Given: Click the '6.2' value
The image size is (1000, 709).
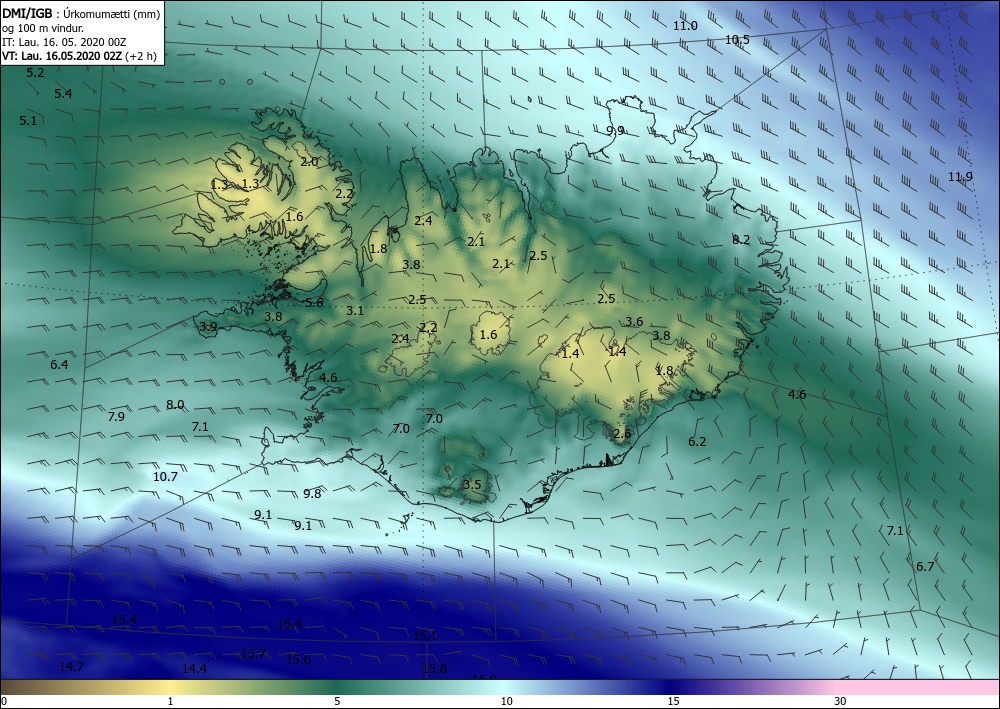Looking at the screenshot, I should tap(697, 441).
